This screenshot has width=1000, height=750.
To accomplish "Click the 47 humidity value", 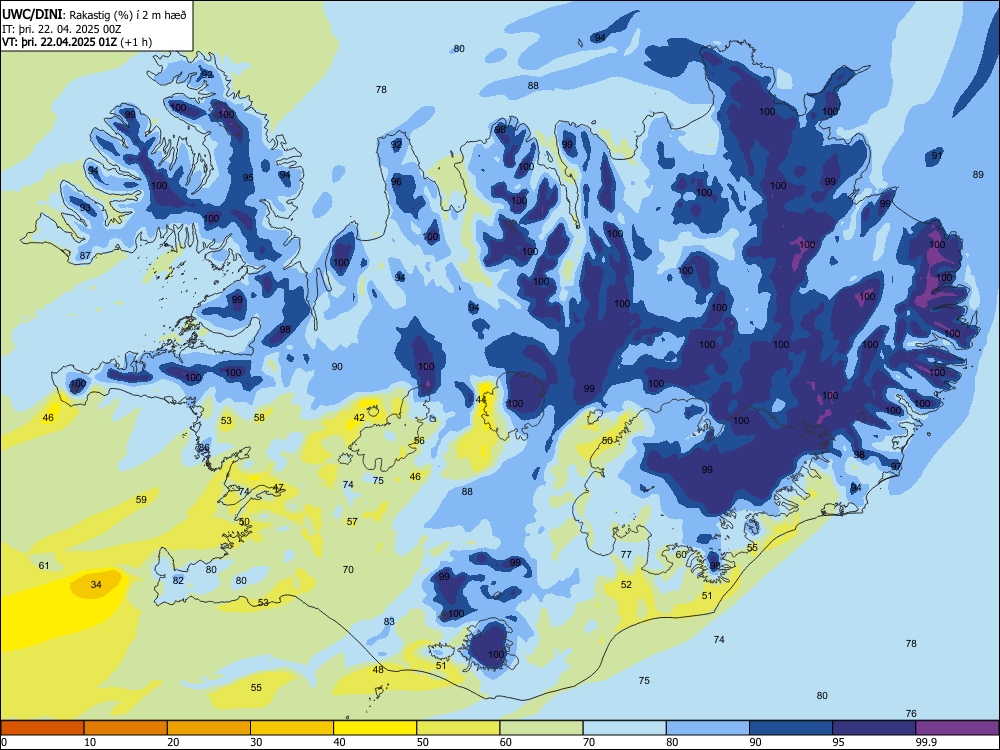I will point(278,487).
